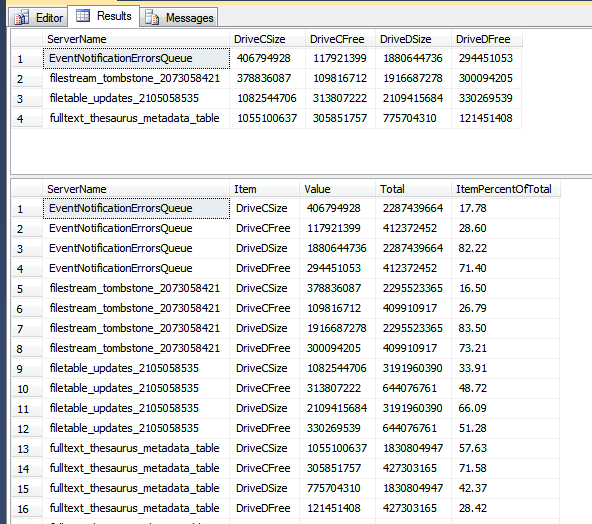Click percent value 66.09
This screenshot has height=524, width=592.
click(x=506, y=408)
